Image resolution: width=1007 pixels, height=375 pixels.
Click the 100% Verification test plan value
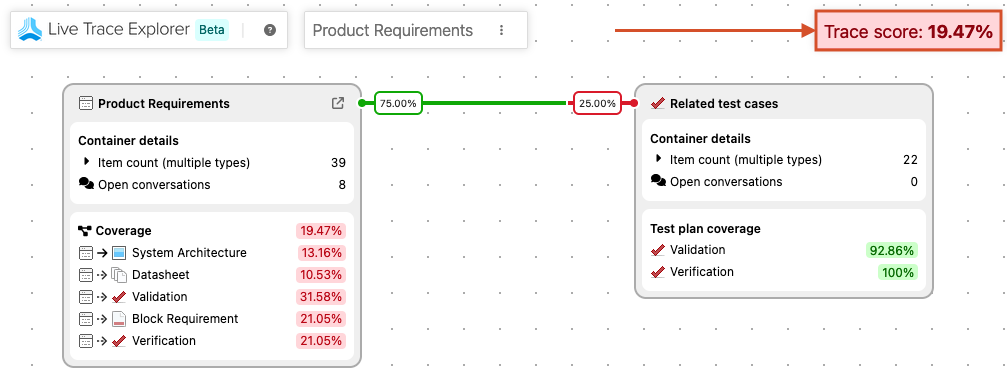(898, 272)
